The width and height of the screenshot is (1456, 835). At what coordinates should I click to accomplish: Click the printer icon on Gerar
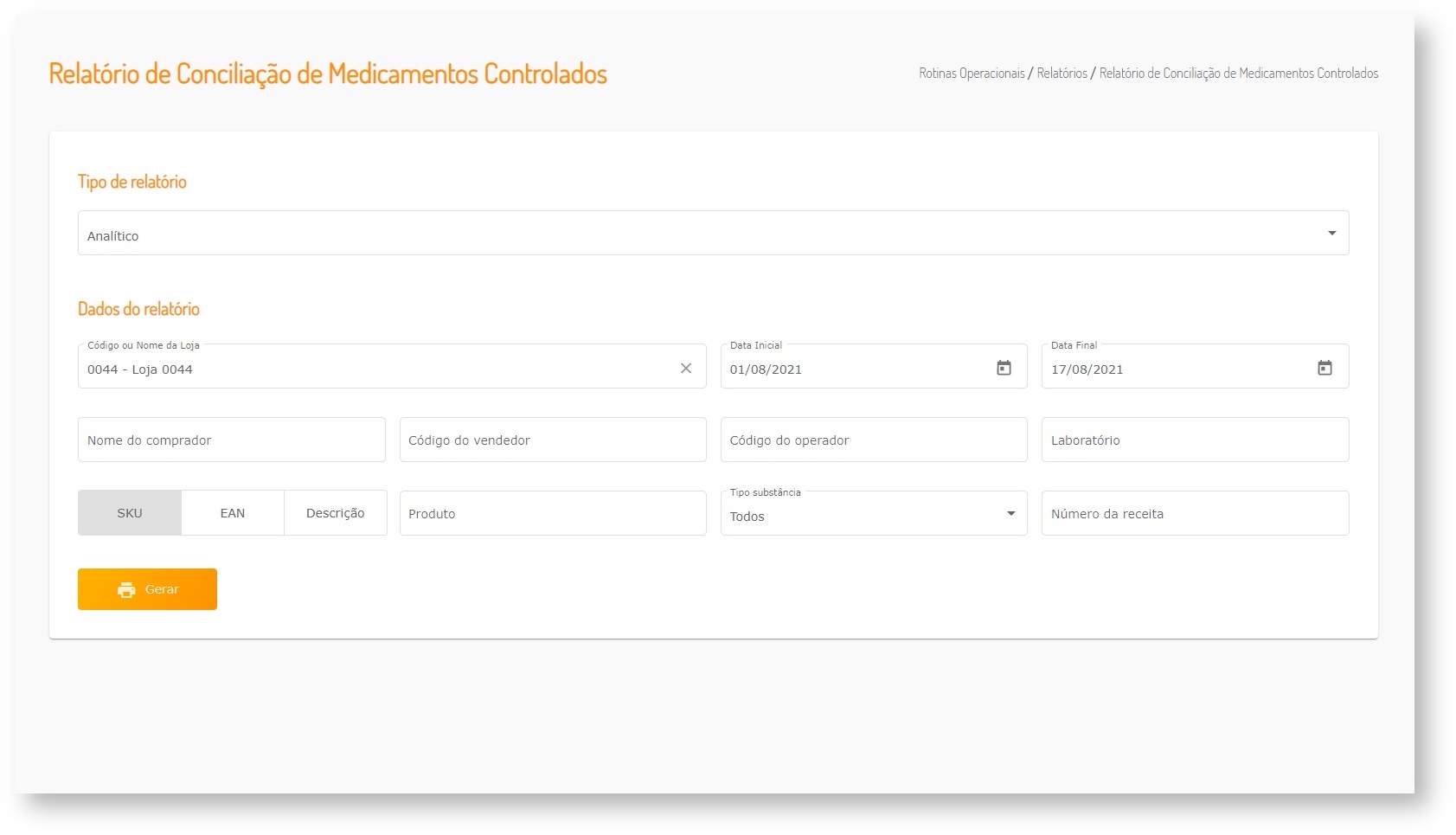(x=126, y=590)
